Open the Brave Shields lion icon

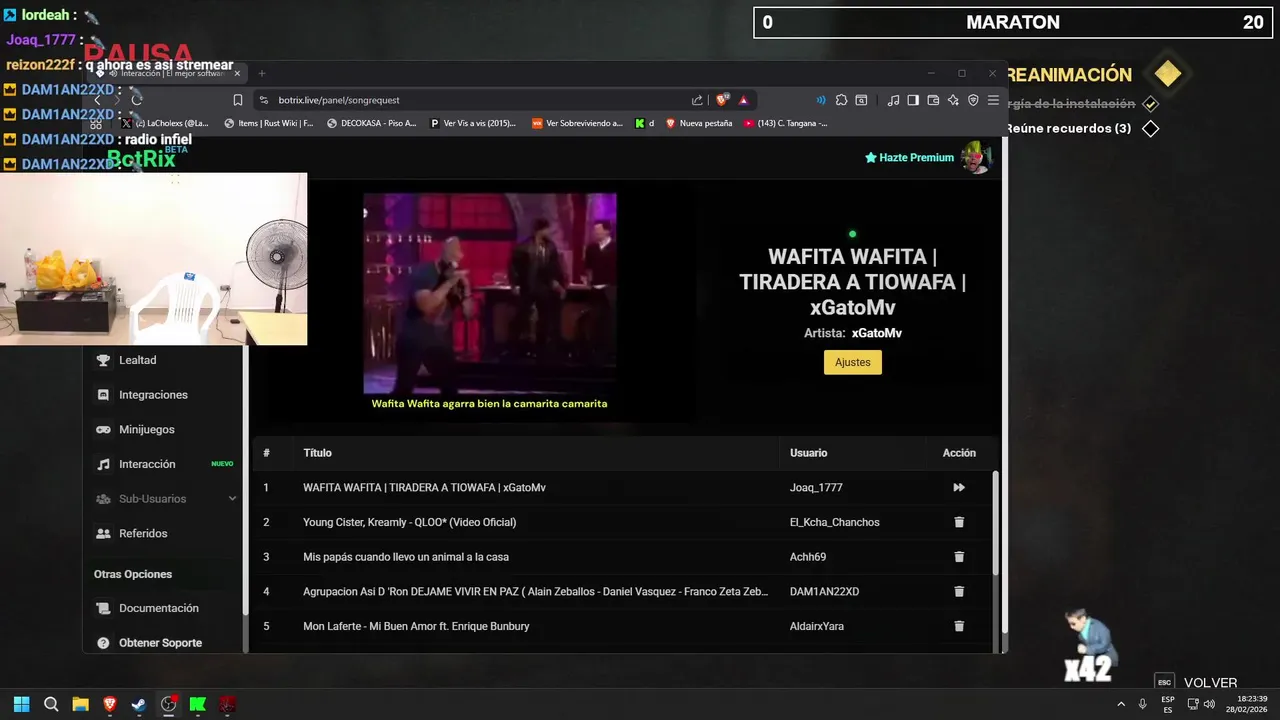pyautogui.click(x=722, y=100)
